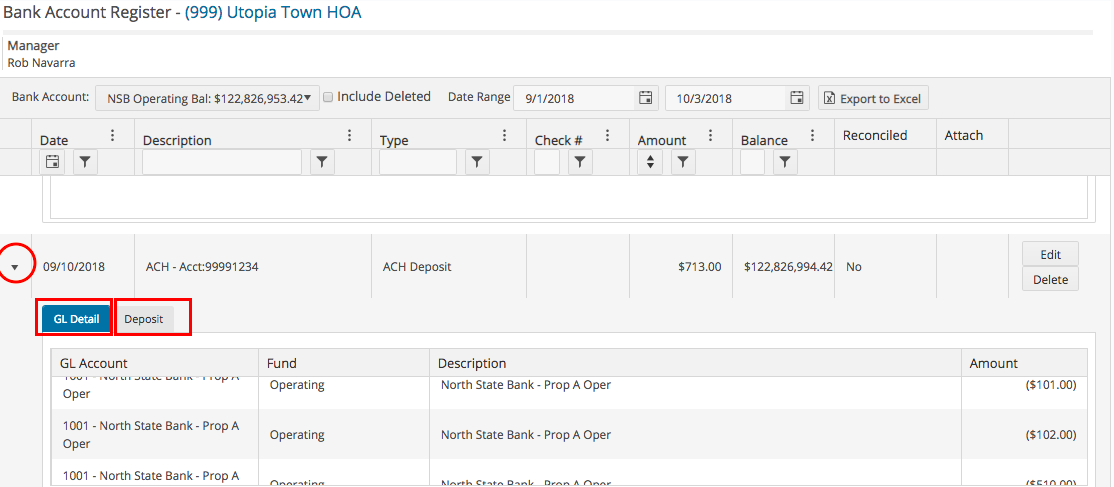
Task: Open the start date calendar picker
Action: (645, 98)
